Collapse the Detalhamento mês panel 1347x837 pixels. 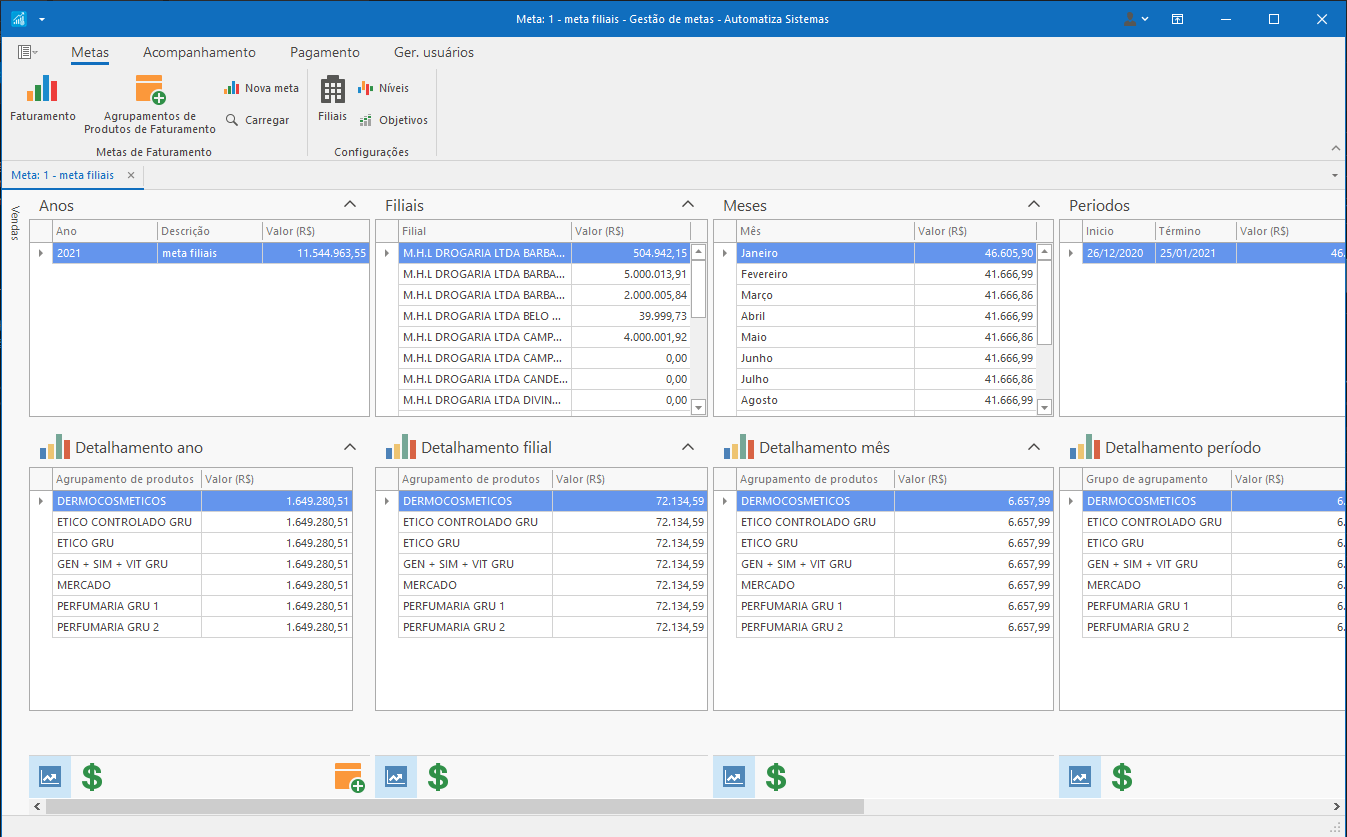point(1034,447)
